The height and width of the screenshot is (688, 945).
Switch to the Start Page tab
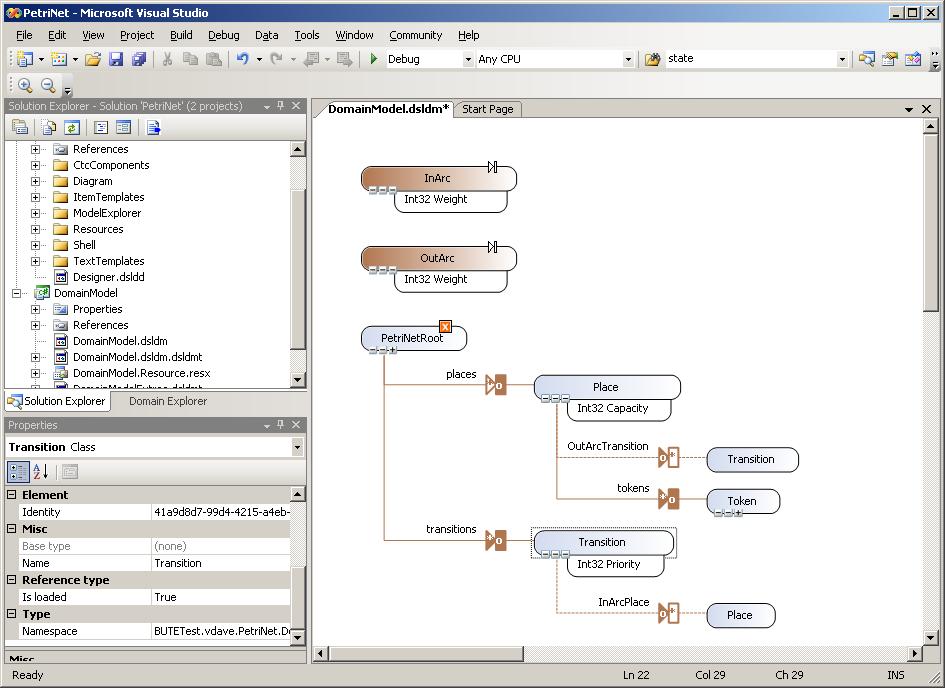[488, 109]
